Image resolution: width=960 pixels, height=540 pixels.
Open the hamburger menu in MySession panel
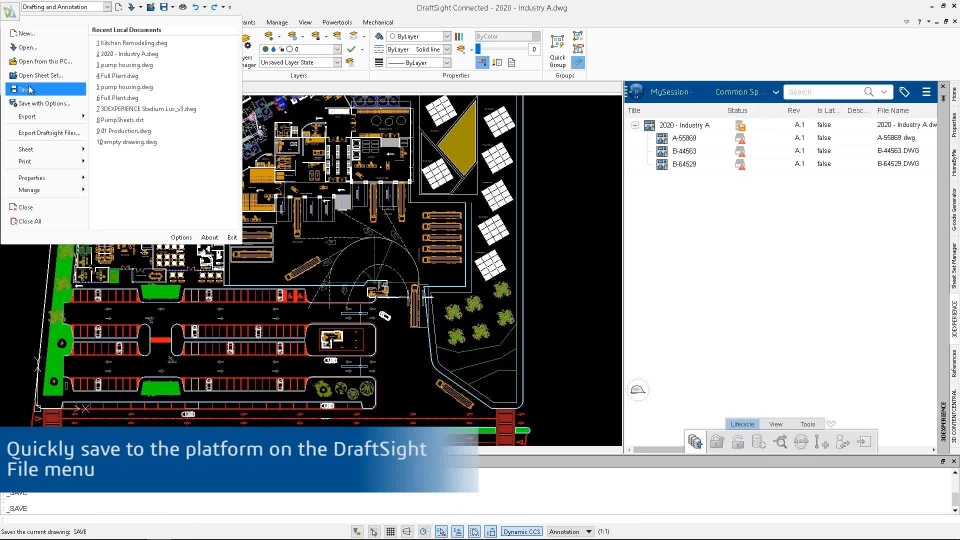tap(926, 92)
